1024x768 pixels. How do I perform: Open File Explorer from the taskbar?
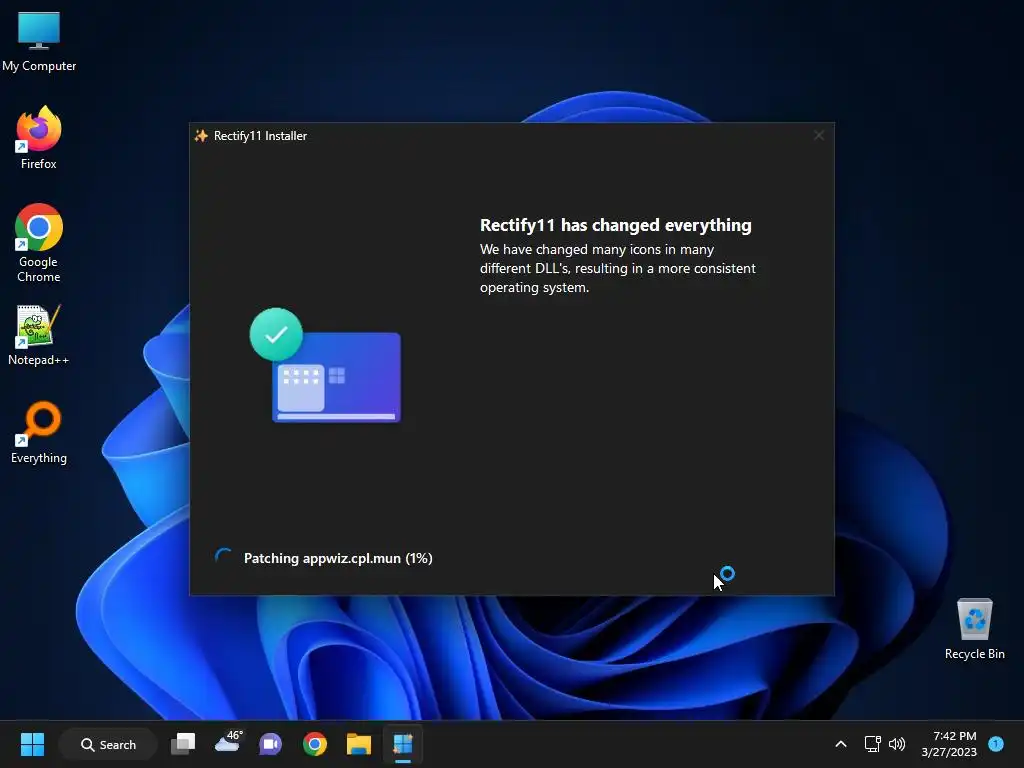(x=359, y=744)
